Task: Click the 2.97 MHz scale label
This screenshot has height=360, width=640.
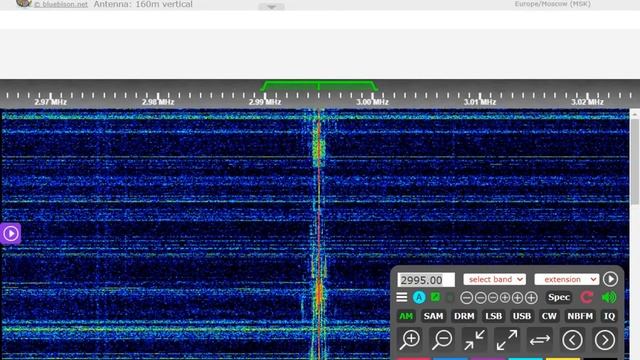Action: point(50,102)
